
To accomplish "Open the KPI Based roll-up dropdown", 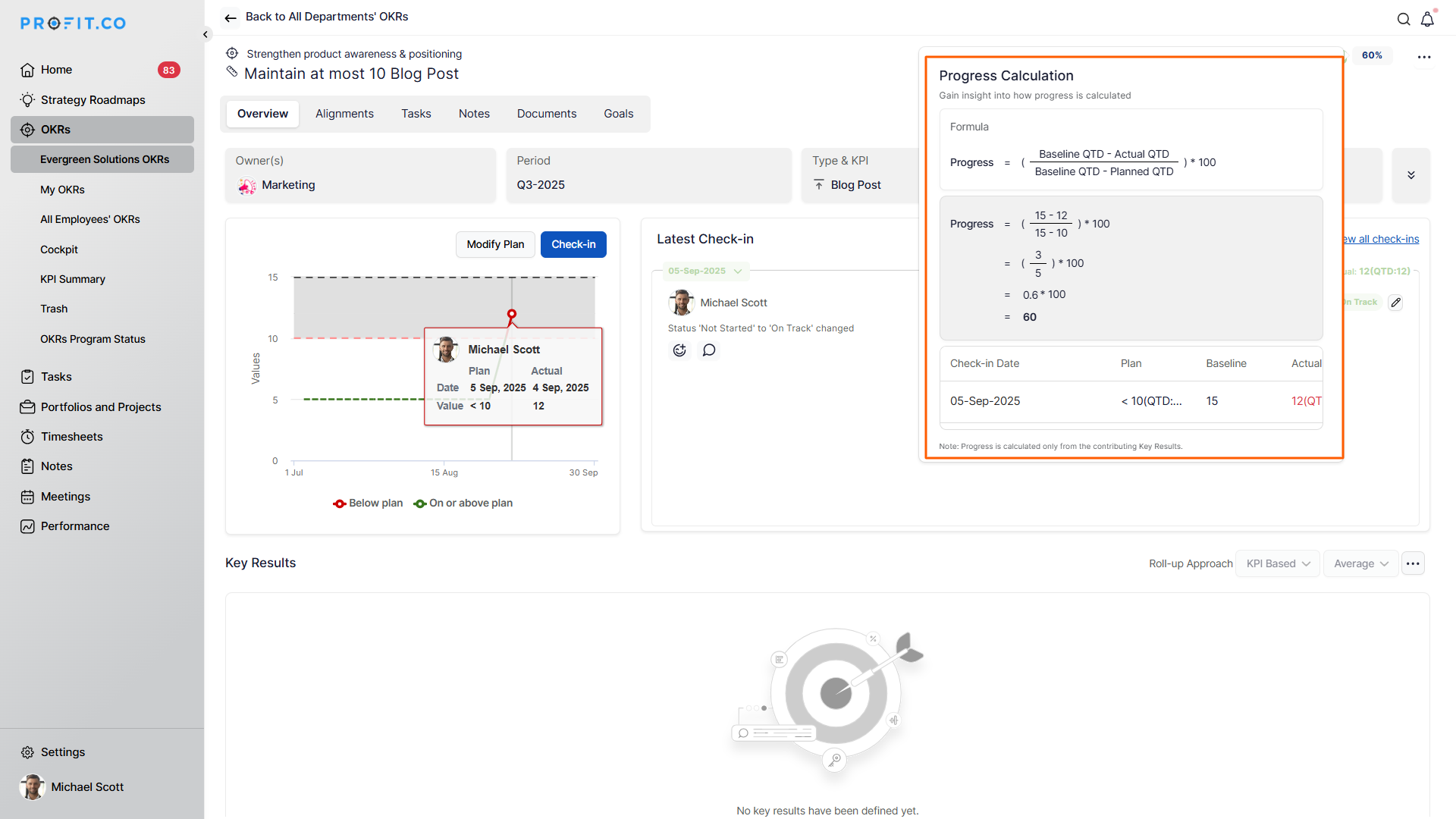I will (1278, 563).
